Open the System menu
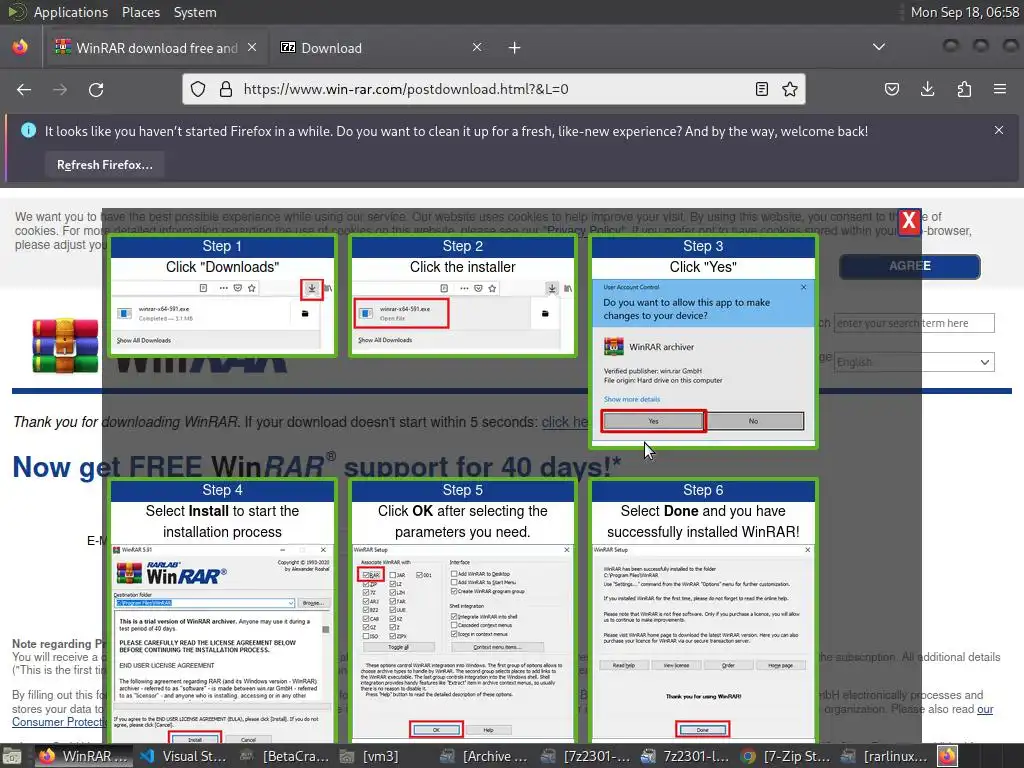 [x=195, y=12]
